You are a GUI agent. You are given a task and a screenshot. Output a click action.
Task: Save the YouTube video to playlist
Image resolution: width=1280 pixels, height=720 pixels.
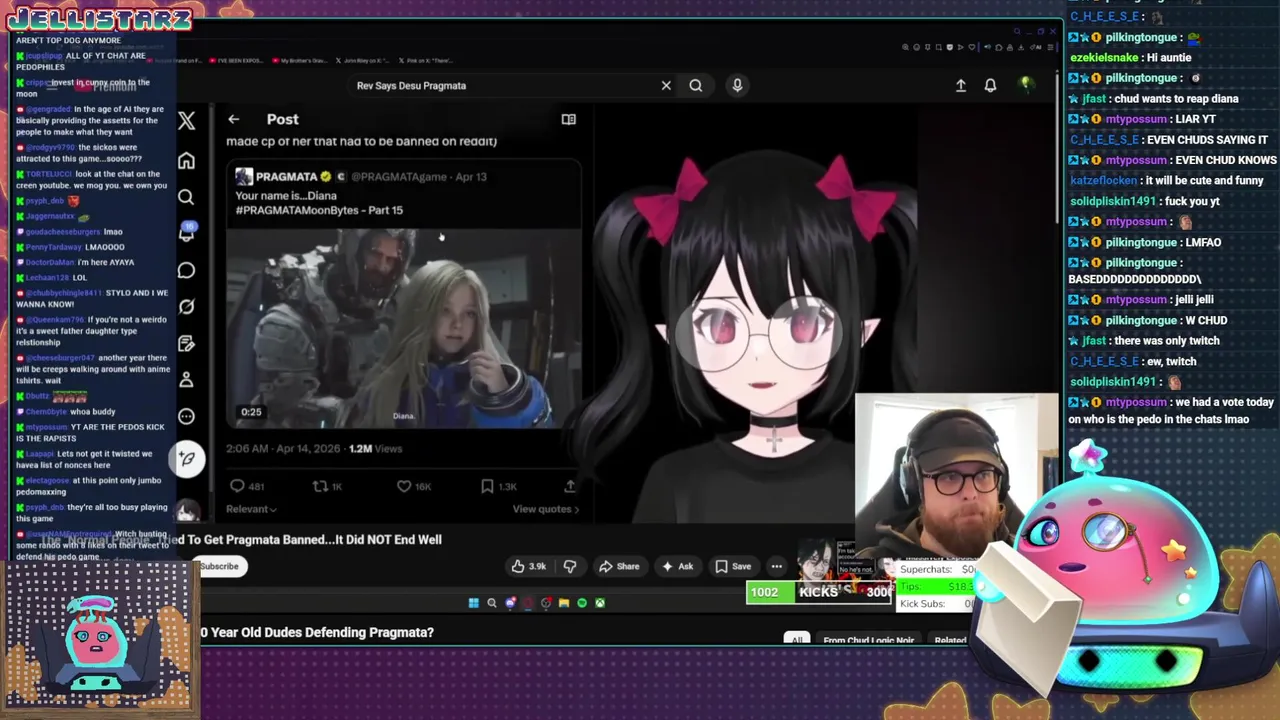coord(733,566)
